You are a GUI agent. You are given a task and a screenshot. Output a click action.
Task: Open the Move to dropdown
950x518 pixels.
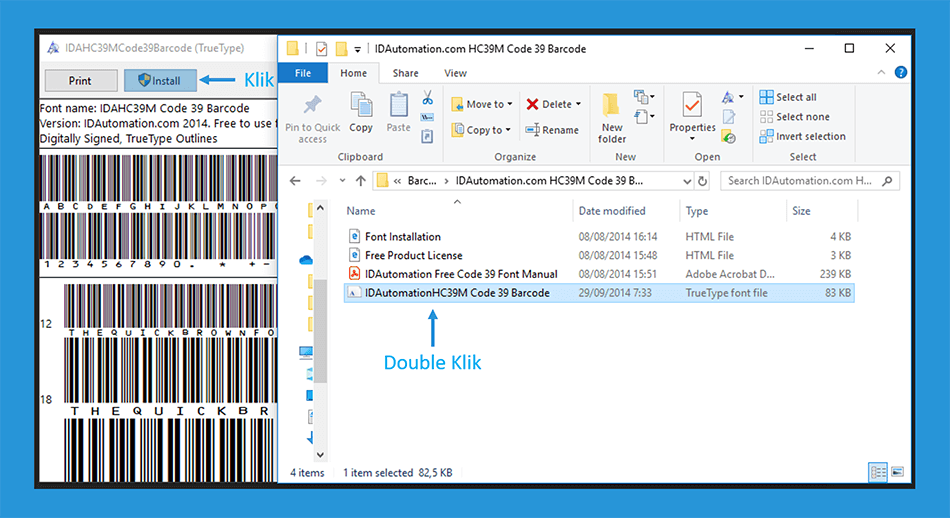tap(482, 104)
